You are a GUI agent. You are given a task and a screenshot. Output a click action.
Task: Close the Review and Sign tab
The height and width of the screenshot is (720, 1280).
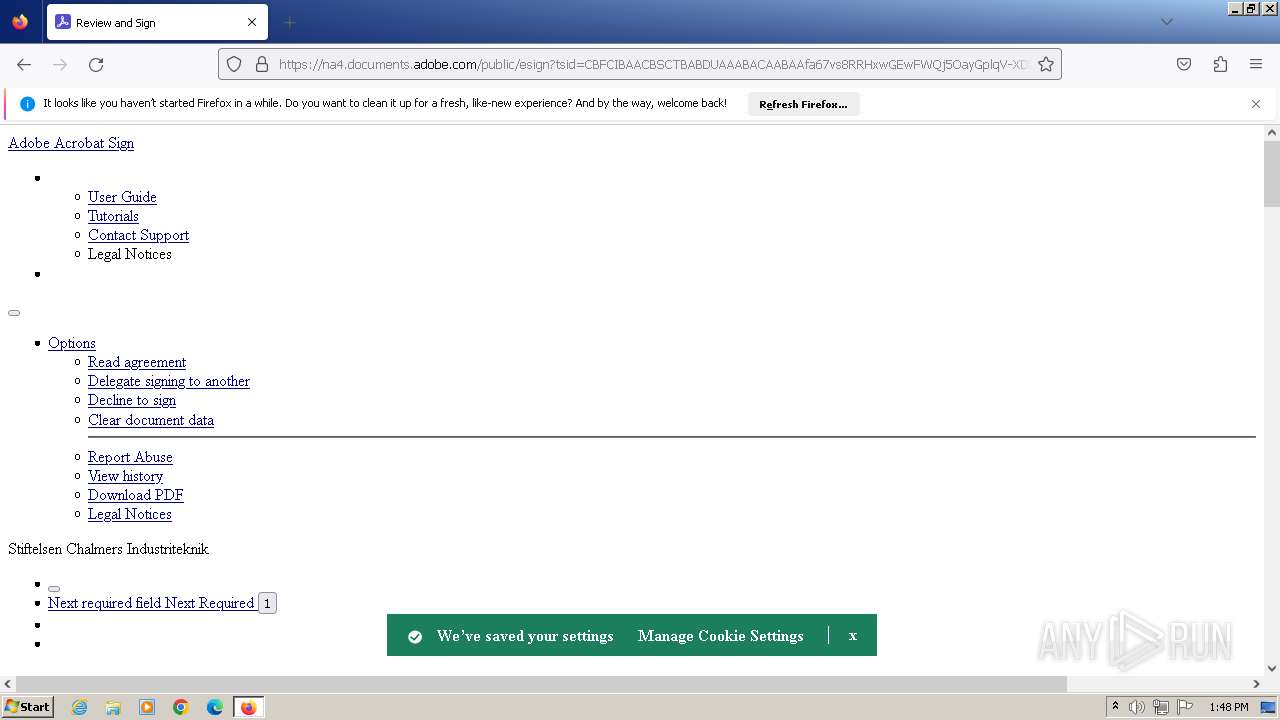pyautogui.click(x=252, y=22)
